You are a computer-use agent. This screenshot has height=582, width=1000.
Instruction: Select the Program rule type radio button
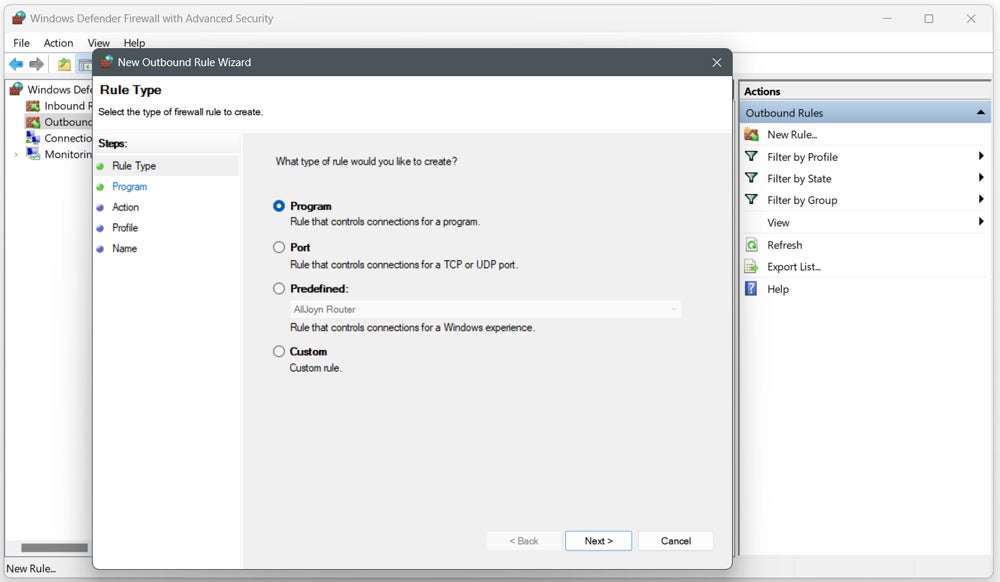click(x=278, y=207)
